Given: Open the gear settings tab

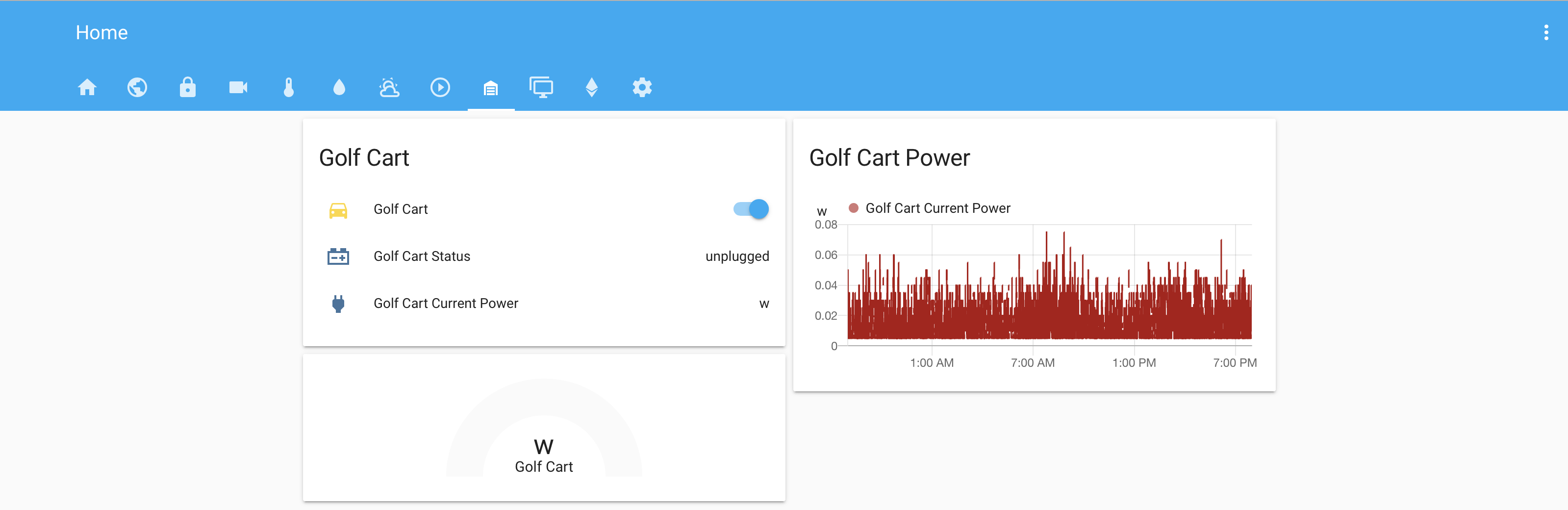Looking at the screenshot, I should 642,88.
